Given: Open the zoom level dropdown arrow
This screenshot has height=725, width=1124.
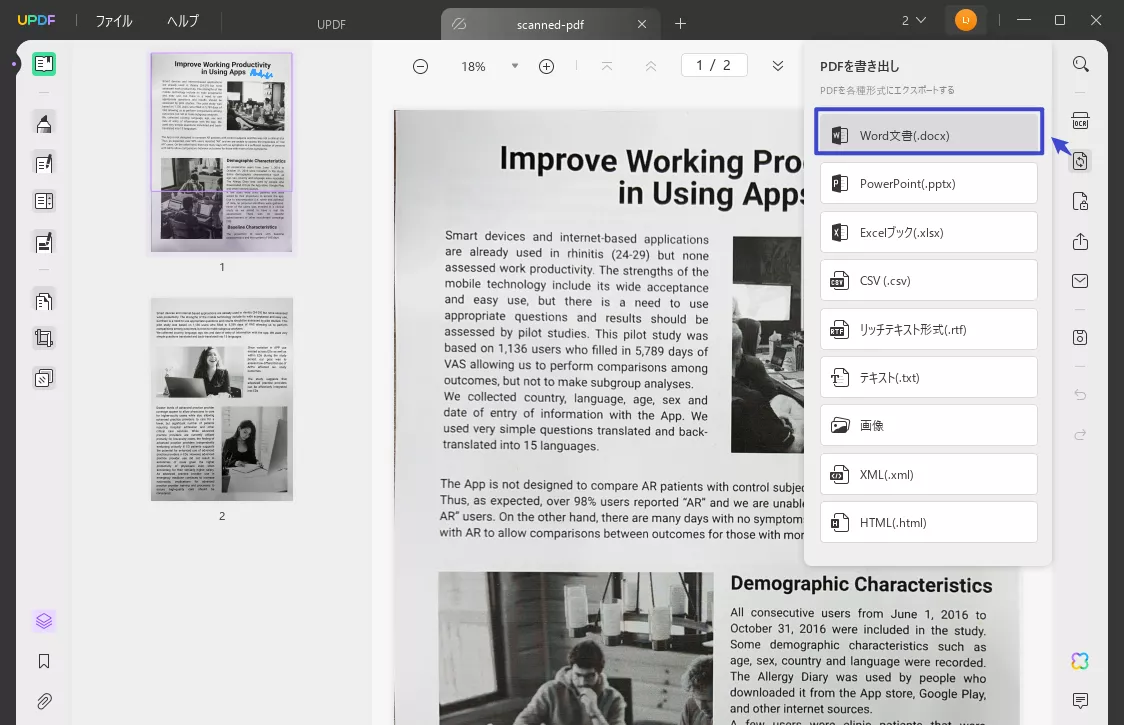Looking at the screenshot, I should [x=515, y=66].
